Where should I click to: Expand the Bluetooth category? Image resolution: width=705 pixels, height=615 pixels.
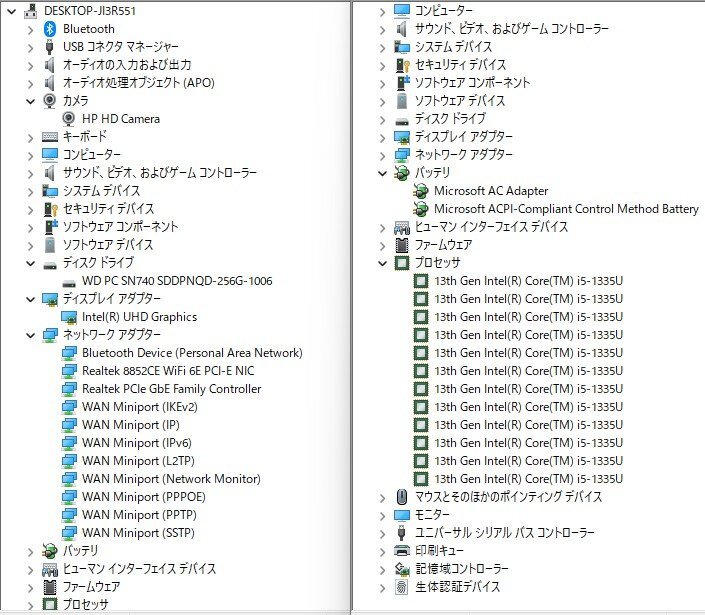pyautogui.click(x=30, y=30)
